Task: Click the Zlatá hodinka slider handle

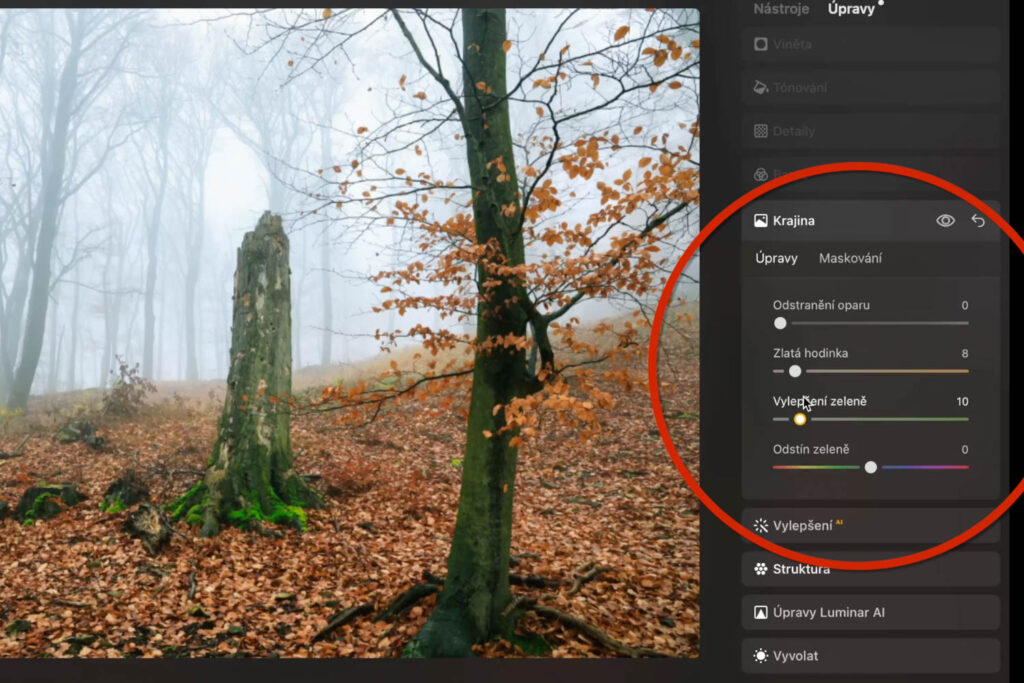Action: (795, 371)
